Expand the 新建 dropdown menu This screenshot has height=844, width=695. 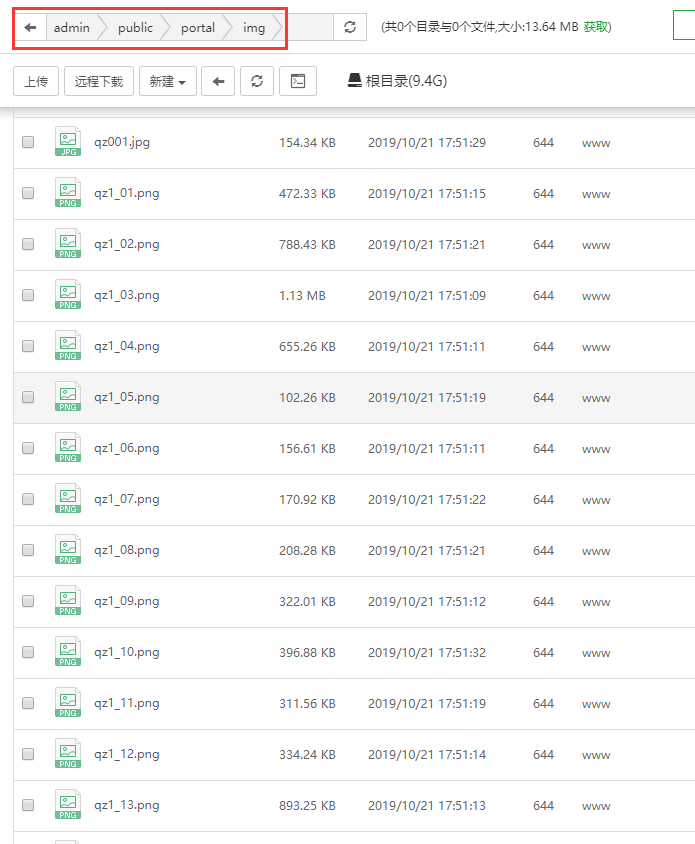167,82
